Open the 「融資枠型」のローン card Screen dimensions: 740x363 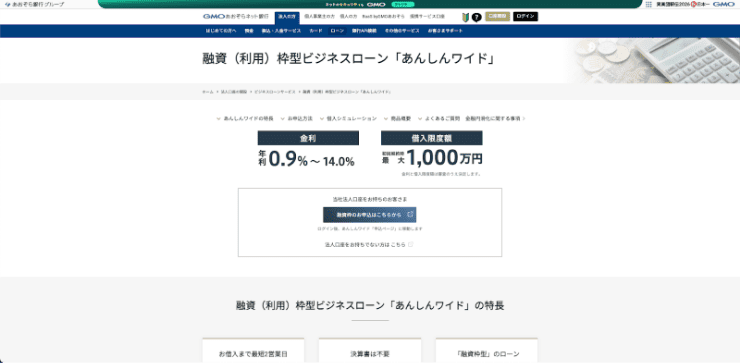[x=487, y=351]
